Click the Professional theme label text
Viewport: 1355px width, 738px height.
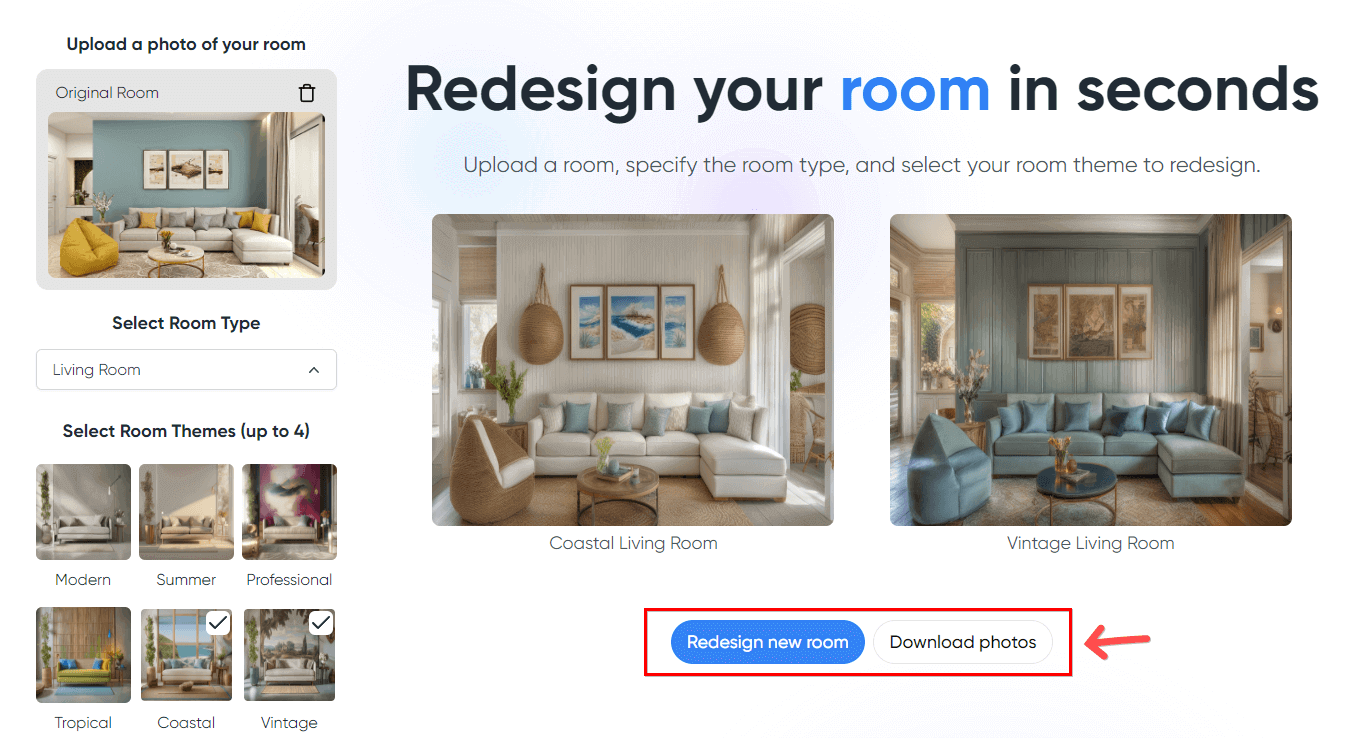point(289,580)
